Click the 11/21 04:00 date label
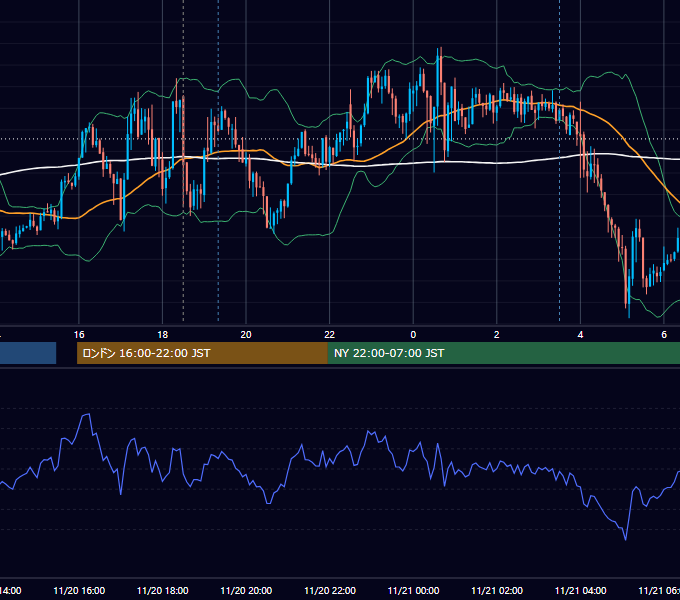The width and height of the screenshot is (680, 600). (x=581, y=591)
